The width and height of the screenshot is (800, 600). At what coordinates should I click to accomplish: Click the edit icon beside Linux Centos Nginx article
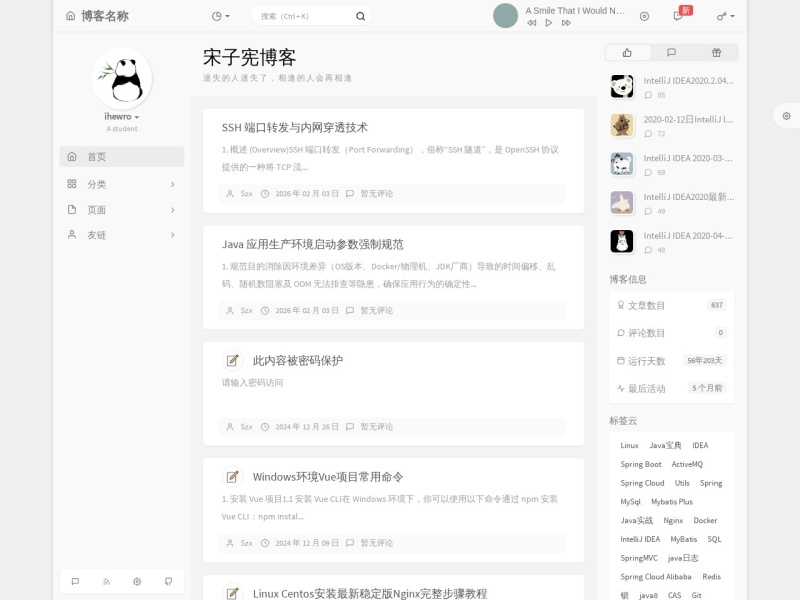232,593
